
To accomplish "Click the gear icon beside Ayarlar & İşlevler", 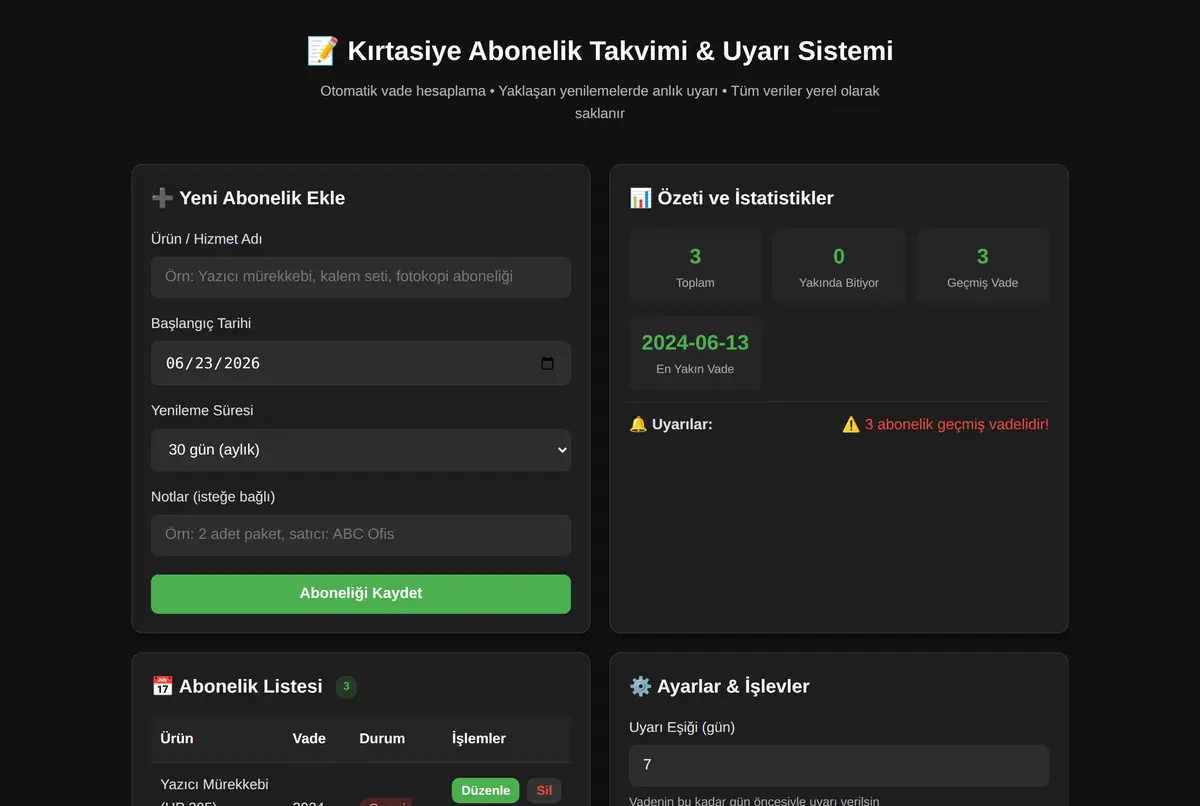I will click(640, 686).
